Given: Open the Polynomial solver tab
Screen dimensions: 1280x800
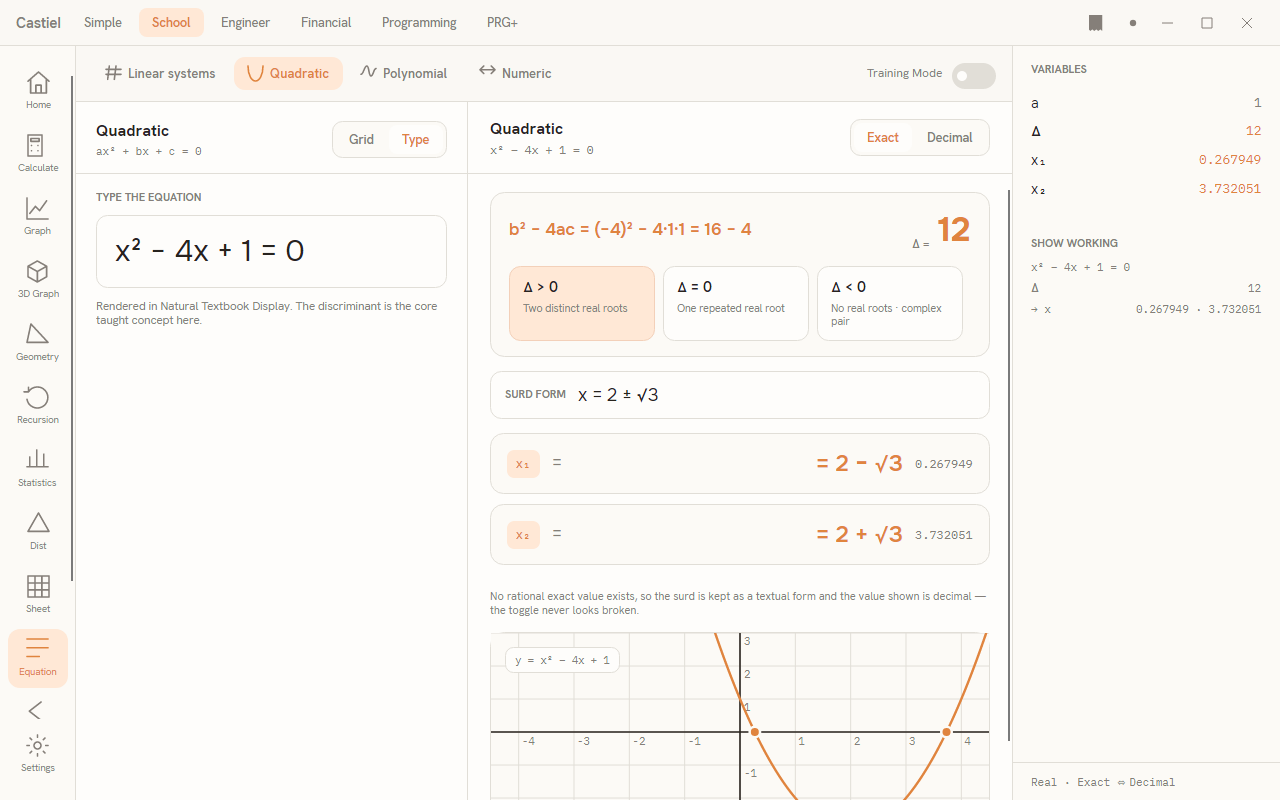Looking at the screenshot, I should click(403, 73).
